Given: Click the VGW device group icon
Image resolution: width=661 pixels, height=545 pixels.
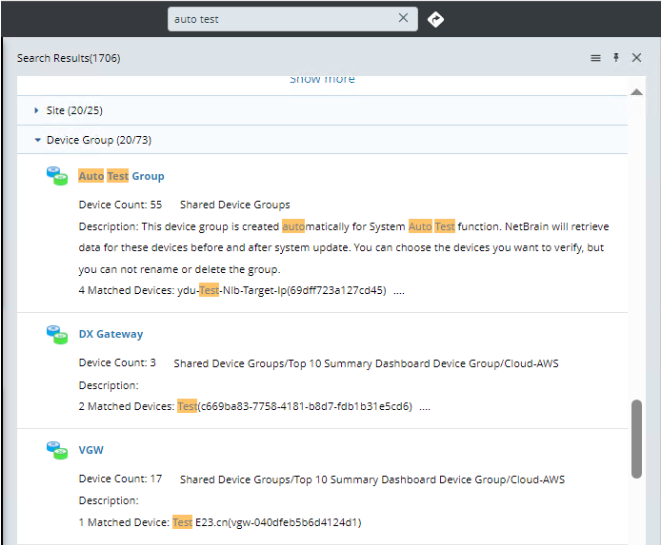Looking at the screenshot, I should tap(57, 450).
